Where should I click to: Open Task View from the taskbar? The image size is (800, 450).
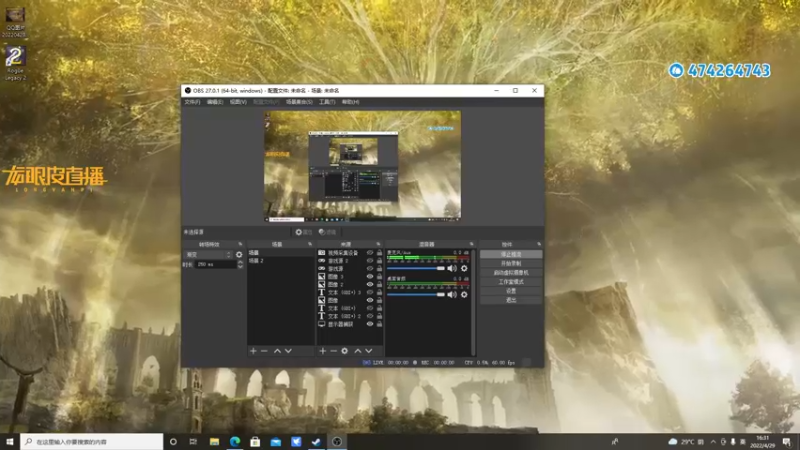coord(193,442)
